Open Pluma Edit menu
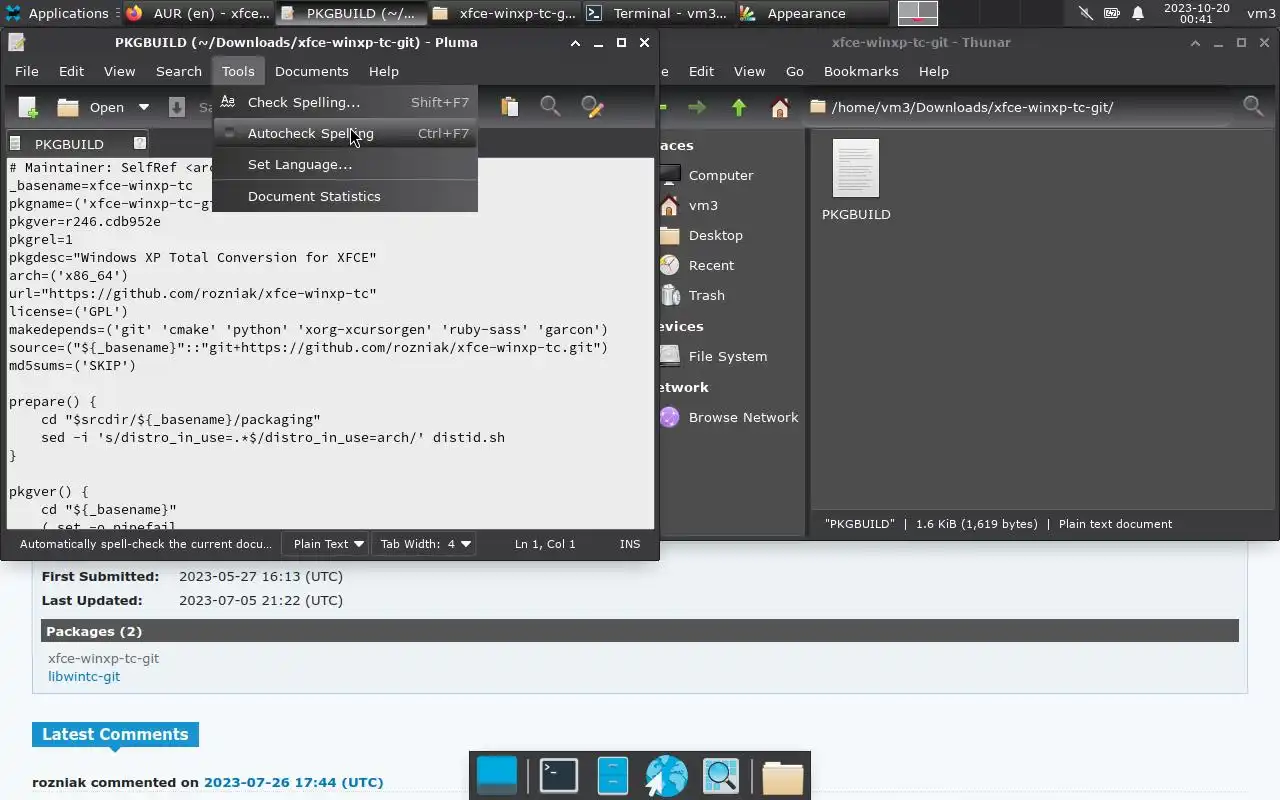 coord(71,71)
